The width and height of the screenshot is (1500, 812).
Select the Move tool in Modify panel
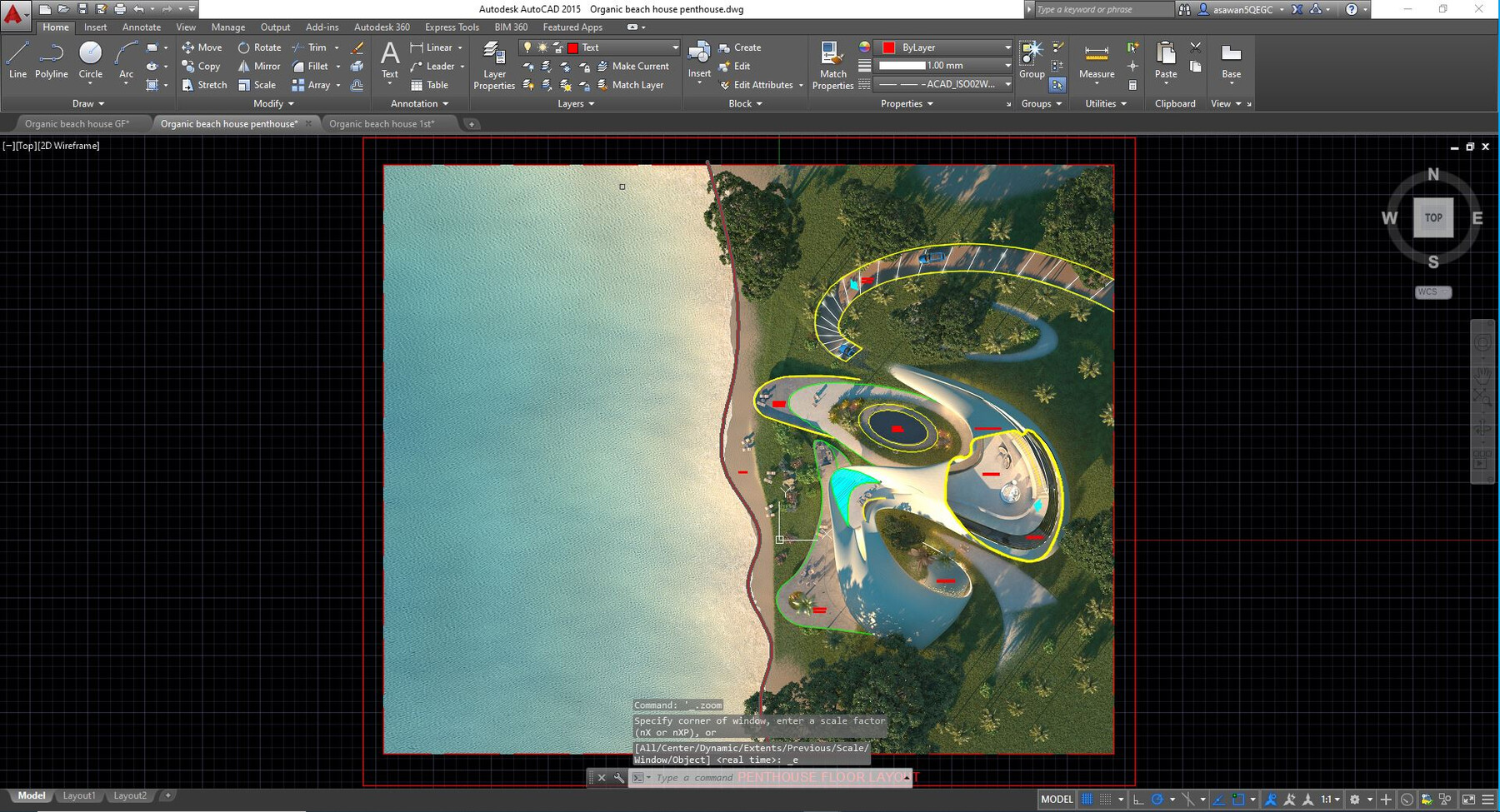pos(203,47)
